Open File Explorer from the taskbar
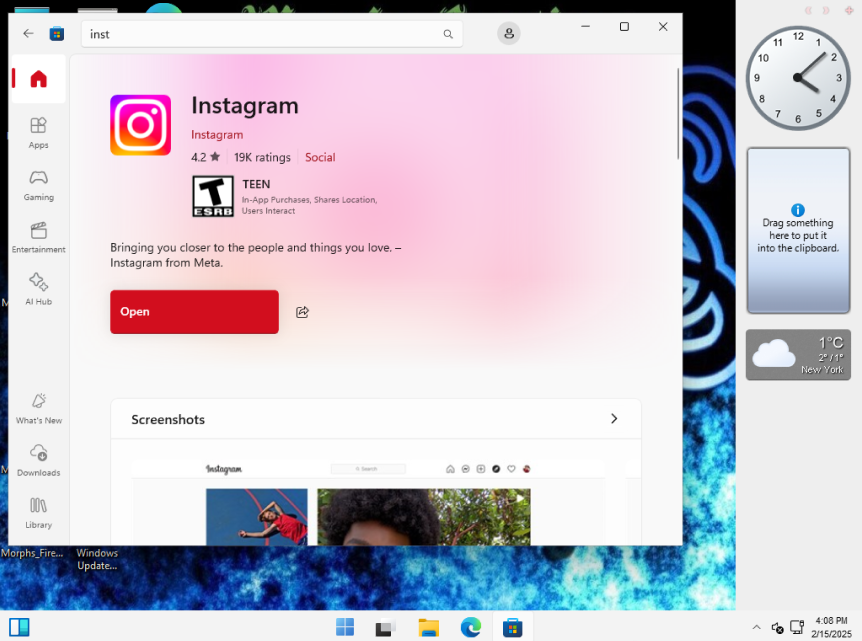The height and width of the screenshot is (641, 862). [x=429, y=627]
